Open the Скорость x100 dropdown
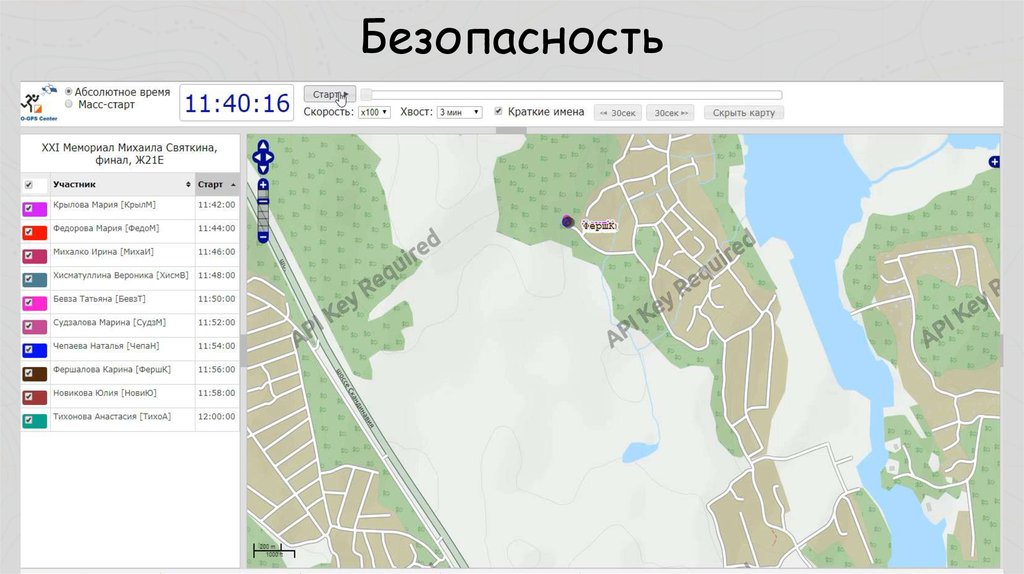 (374, 112)
